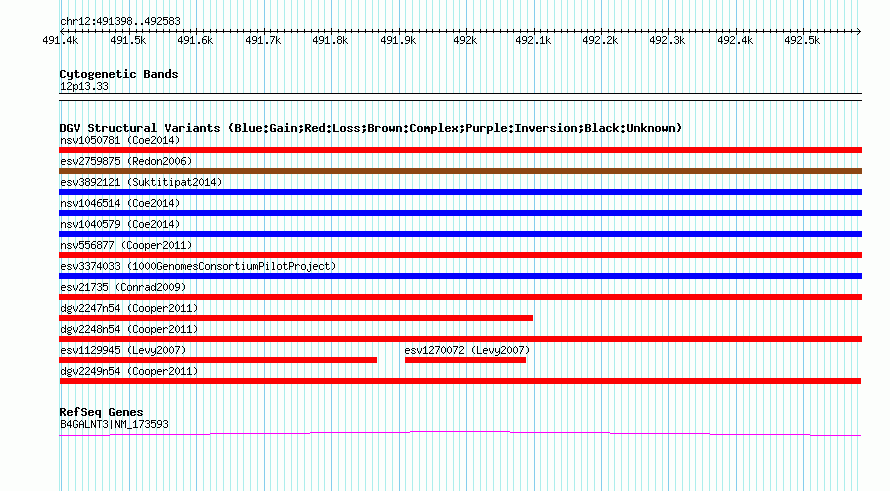Viewport: 890px width, 491px height.
Task: Click the chr12:491398..492583 coordinate label
Action: (120, 22)
